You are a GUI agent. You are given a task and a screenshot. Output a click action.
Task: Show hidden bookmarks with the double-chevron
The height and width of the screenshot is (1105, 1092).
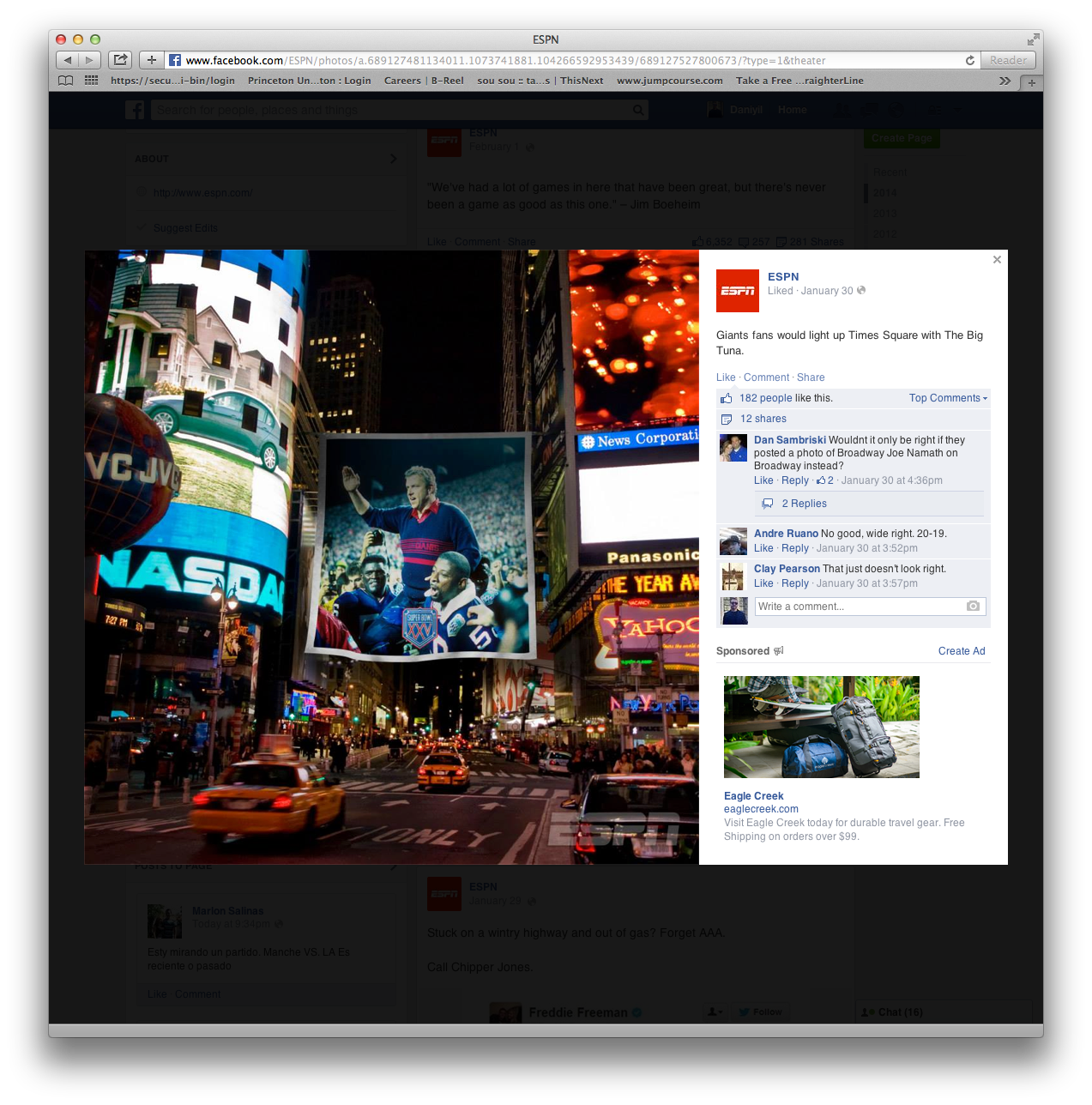pos(1005,81)
